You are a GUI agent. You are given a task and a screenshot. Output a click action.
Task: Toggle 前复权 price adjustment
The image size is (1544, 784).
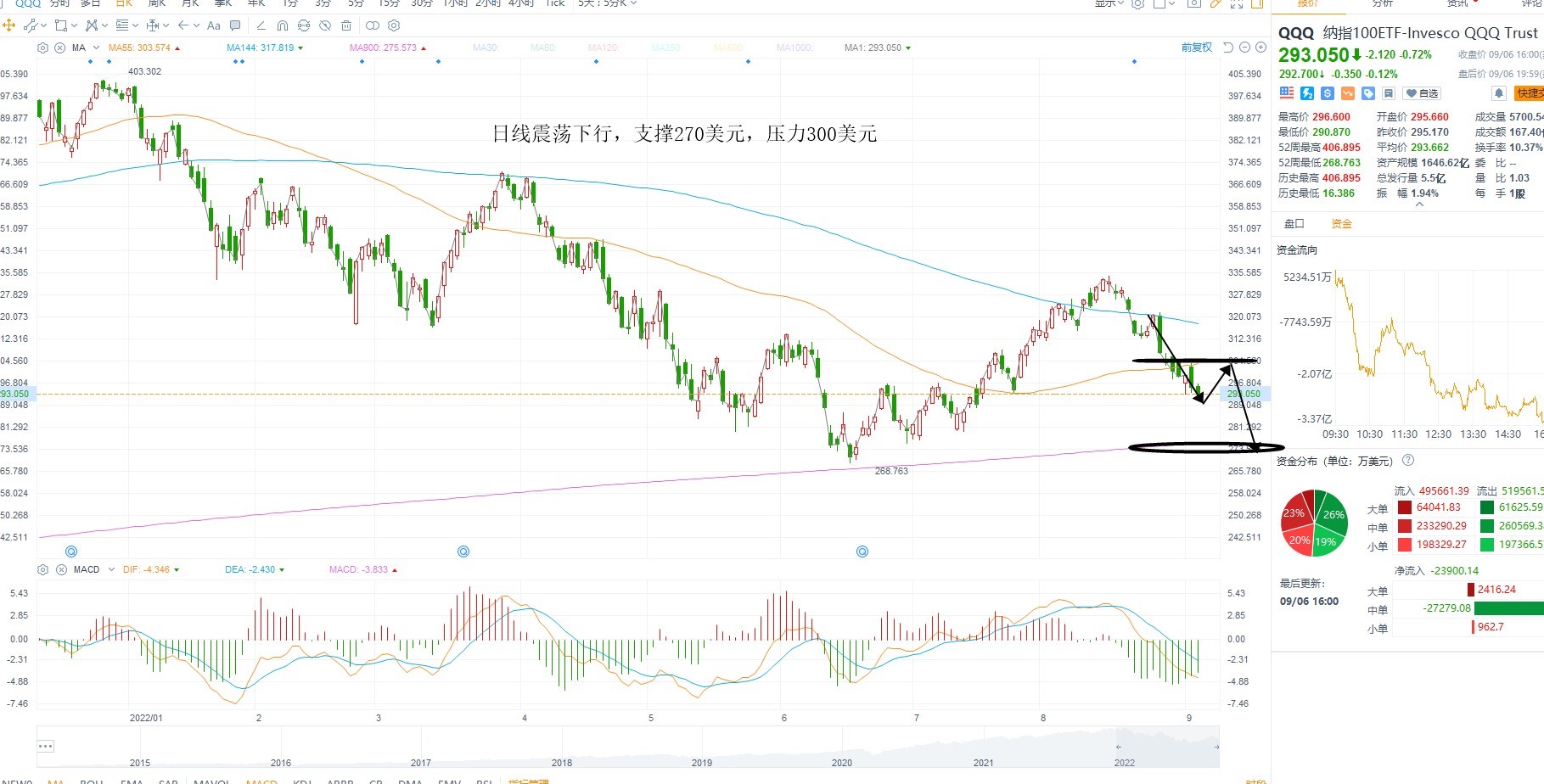click(1197, 48)
